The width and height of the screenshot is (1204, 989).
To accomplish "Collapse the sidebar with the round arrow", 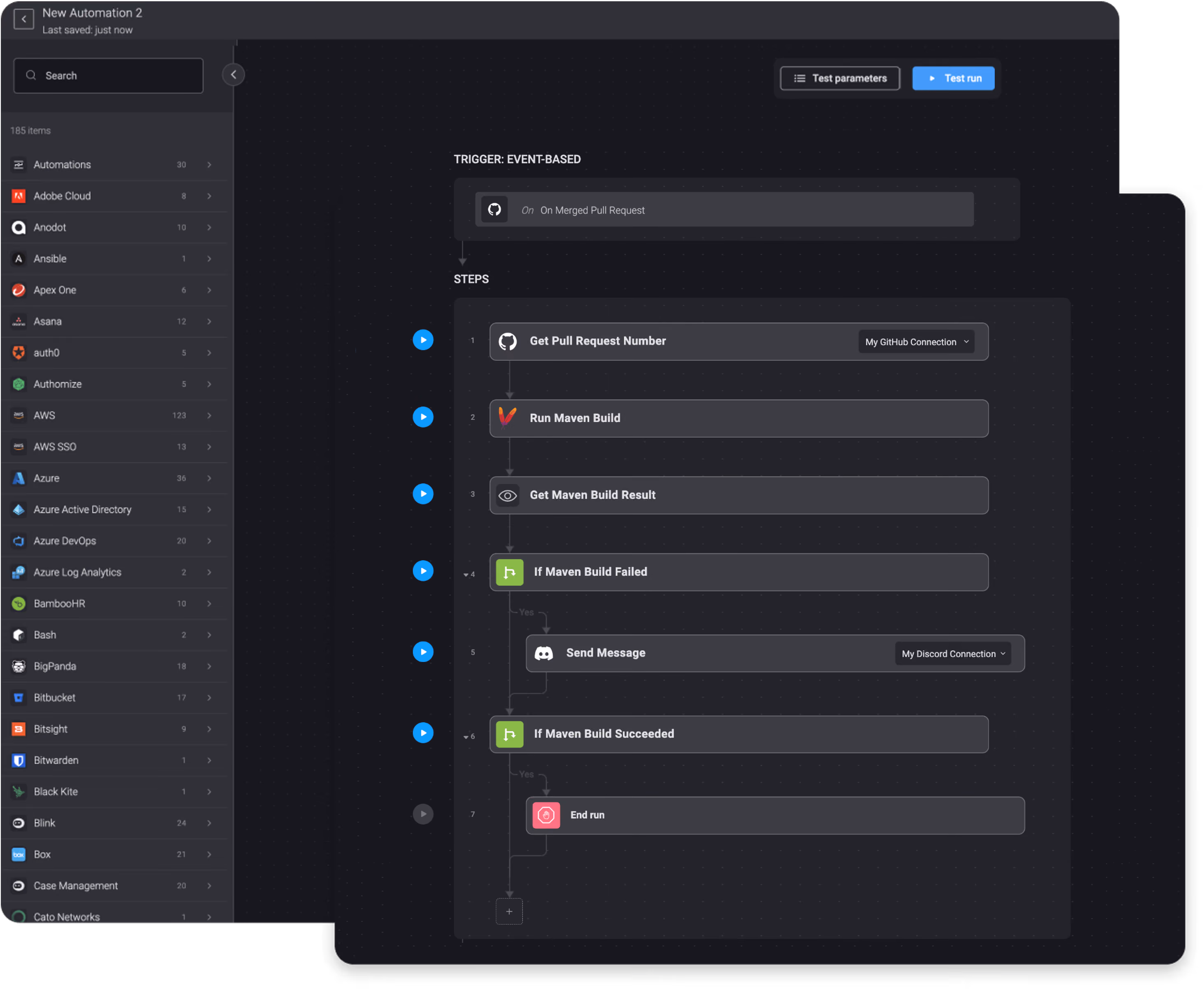I will point(233,75).
